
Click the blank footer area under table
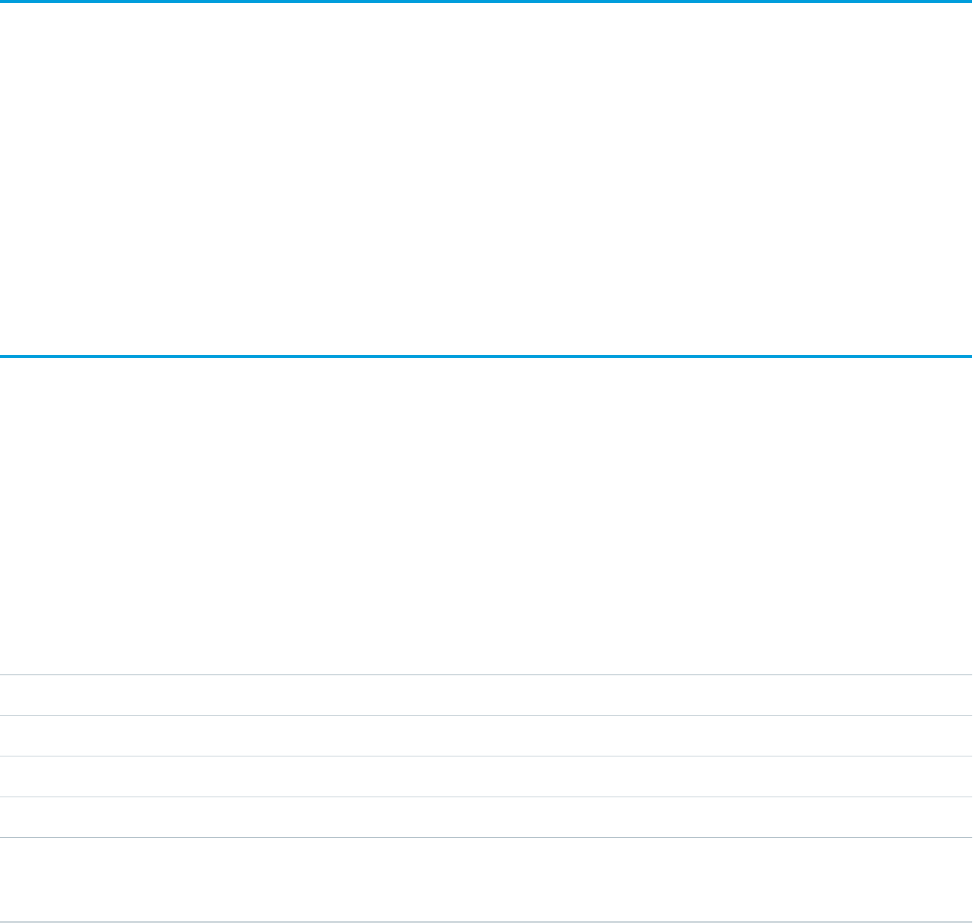click(x=486, y=879)
